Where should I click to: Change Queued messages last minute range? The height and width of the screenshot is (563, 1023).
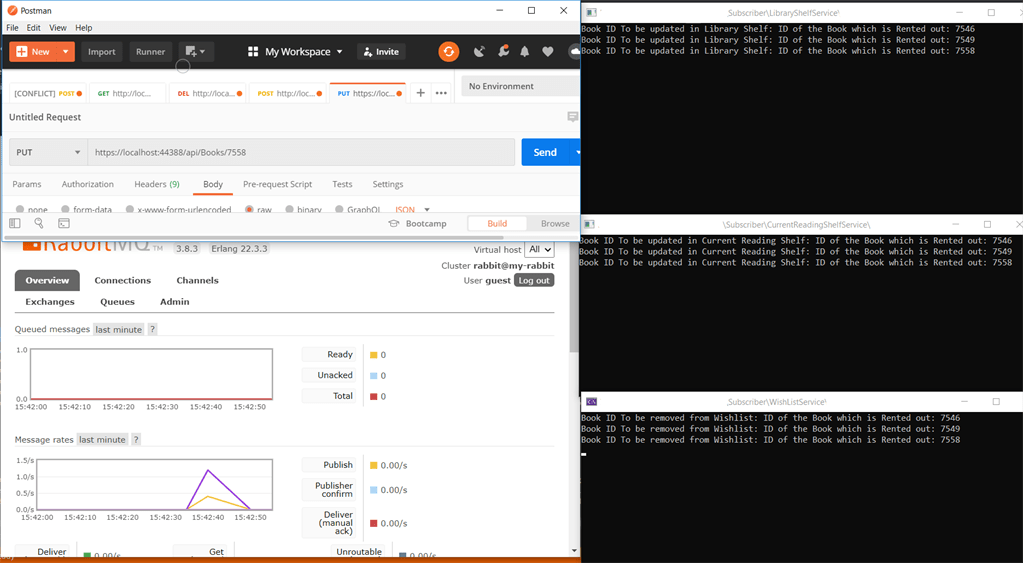coord(118,329)
